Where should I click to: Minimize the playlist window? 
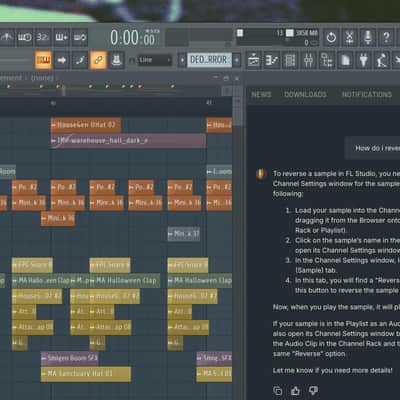pyautogui.click(x=215, y=77)
